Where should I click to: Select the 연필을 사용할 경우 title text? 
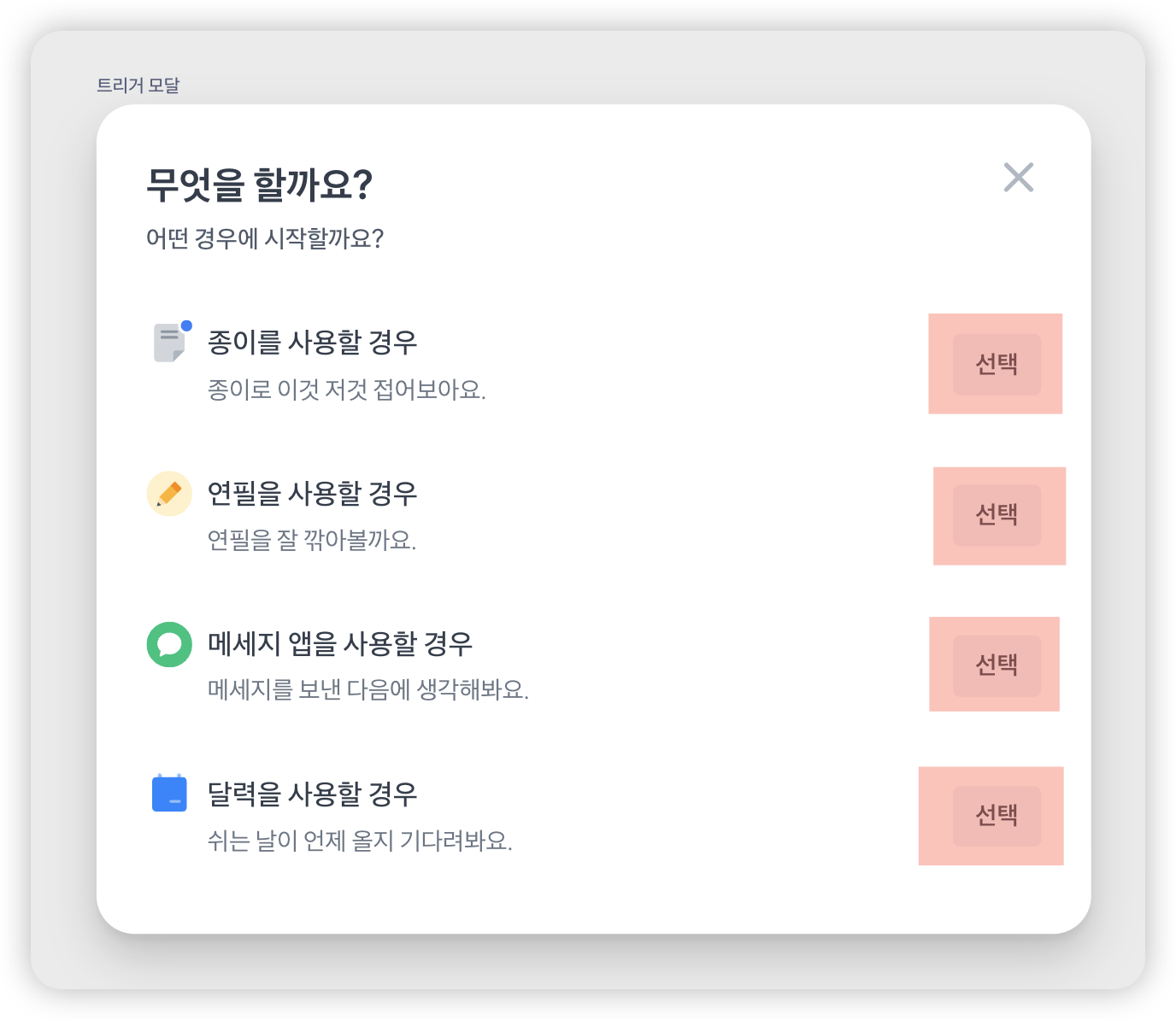(x=312, y=494)
